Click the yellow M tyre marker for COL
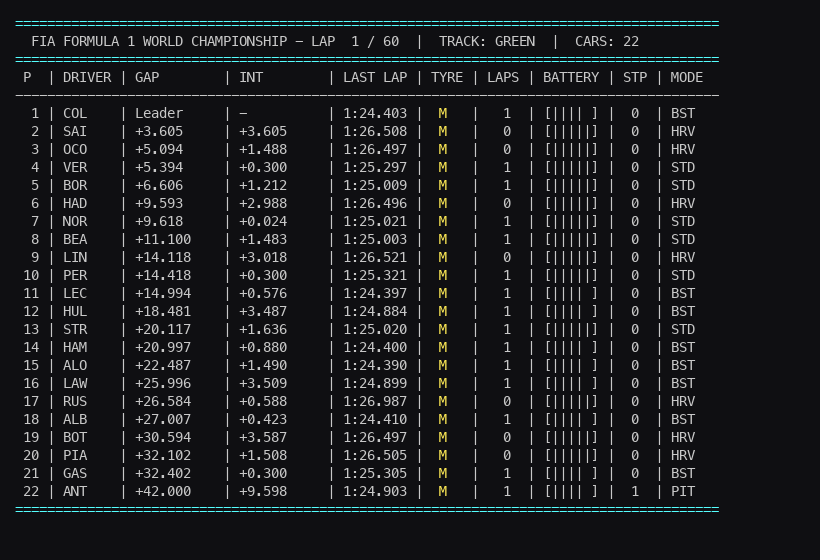 point(443,113)
